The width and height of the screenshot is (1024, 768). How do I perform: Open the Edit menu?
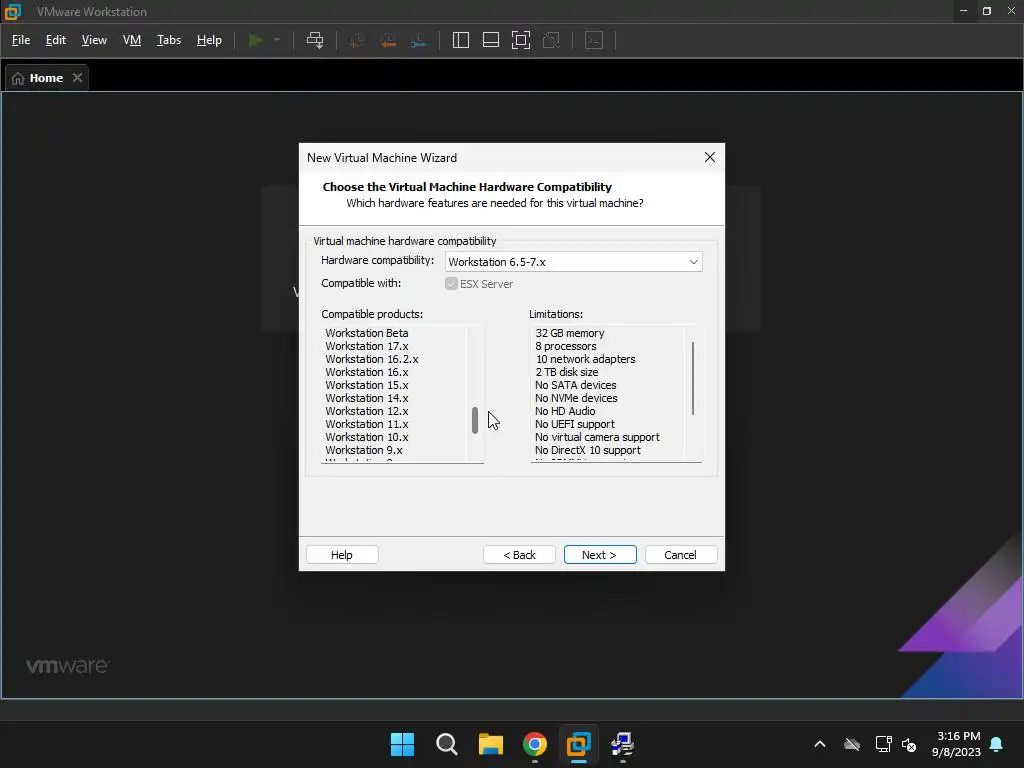pos(56,40)
